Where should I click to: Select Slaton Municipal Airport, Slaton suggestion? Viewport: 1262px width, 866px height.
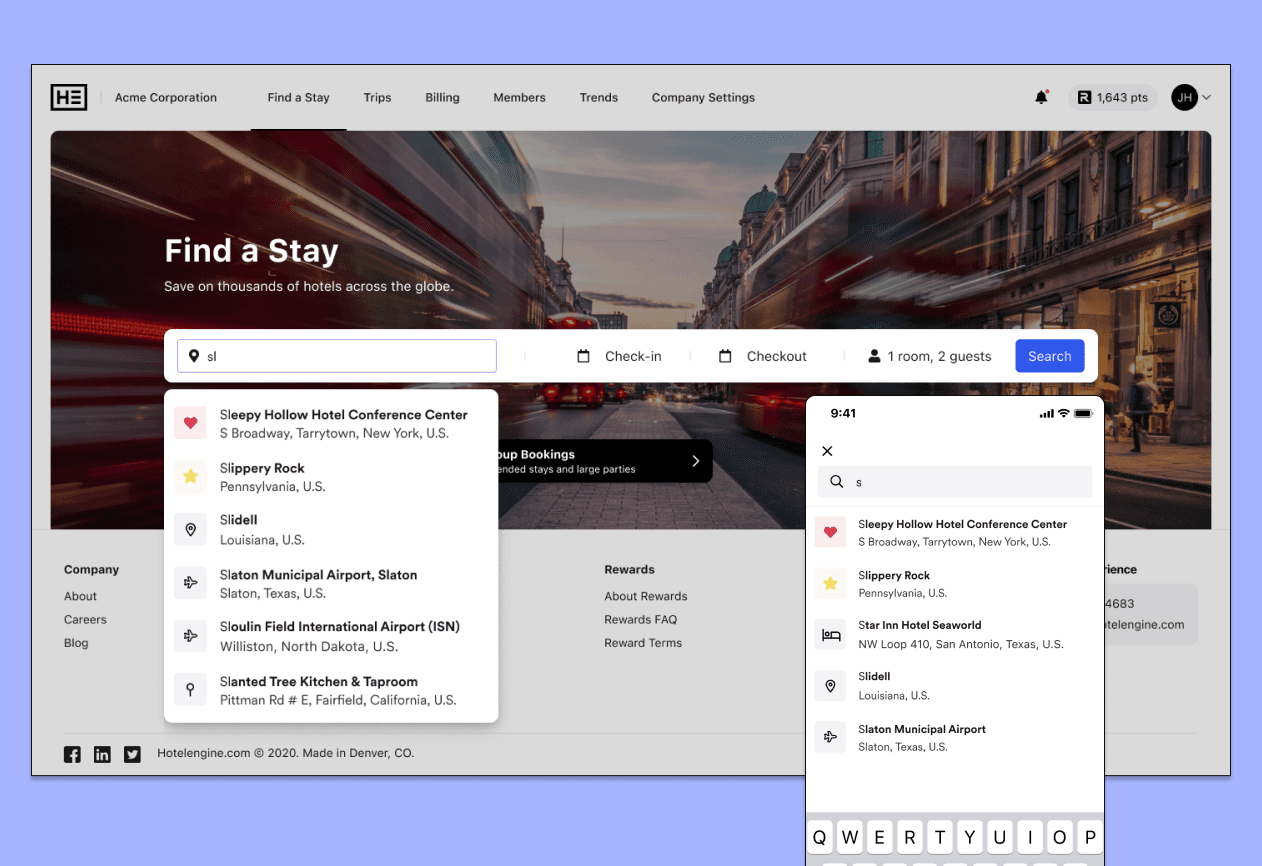331,584
